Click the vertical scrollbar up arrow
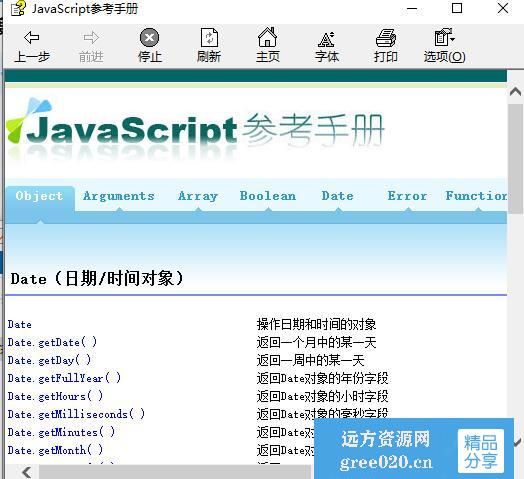 [515, 91]
